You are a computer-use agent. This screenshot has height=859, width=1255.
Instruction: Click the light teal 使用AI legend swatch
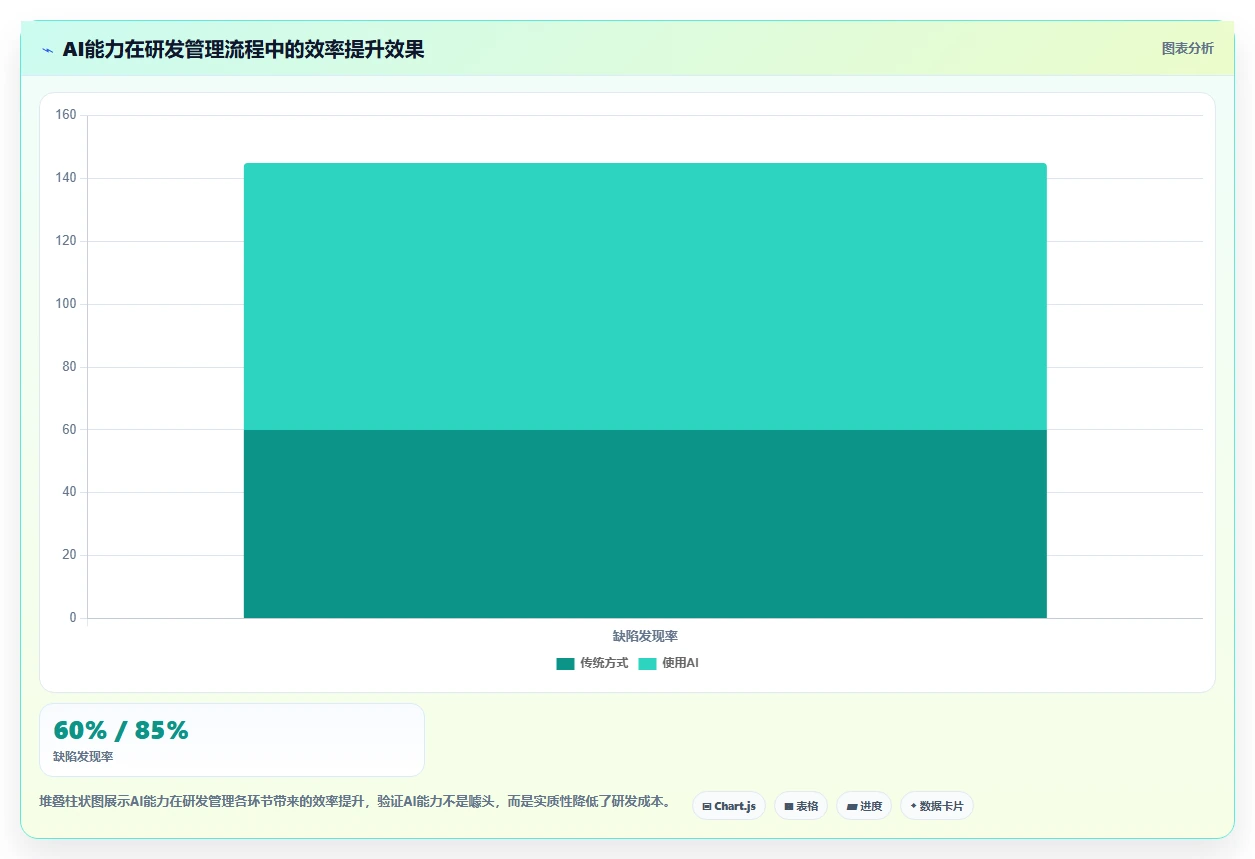click(647, 664)
